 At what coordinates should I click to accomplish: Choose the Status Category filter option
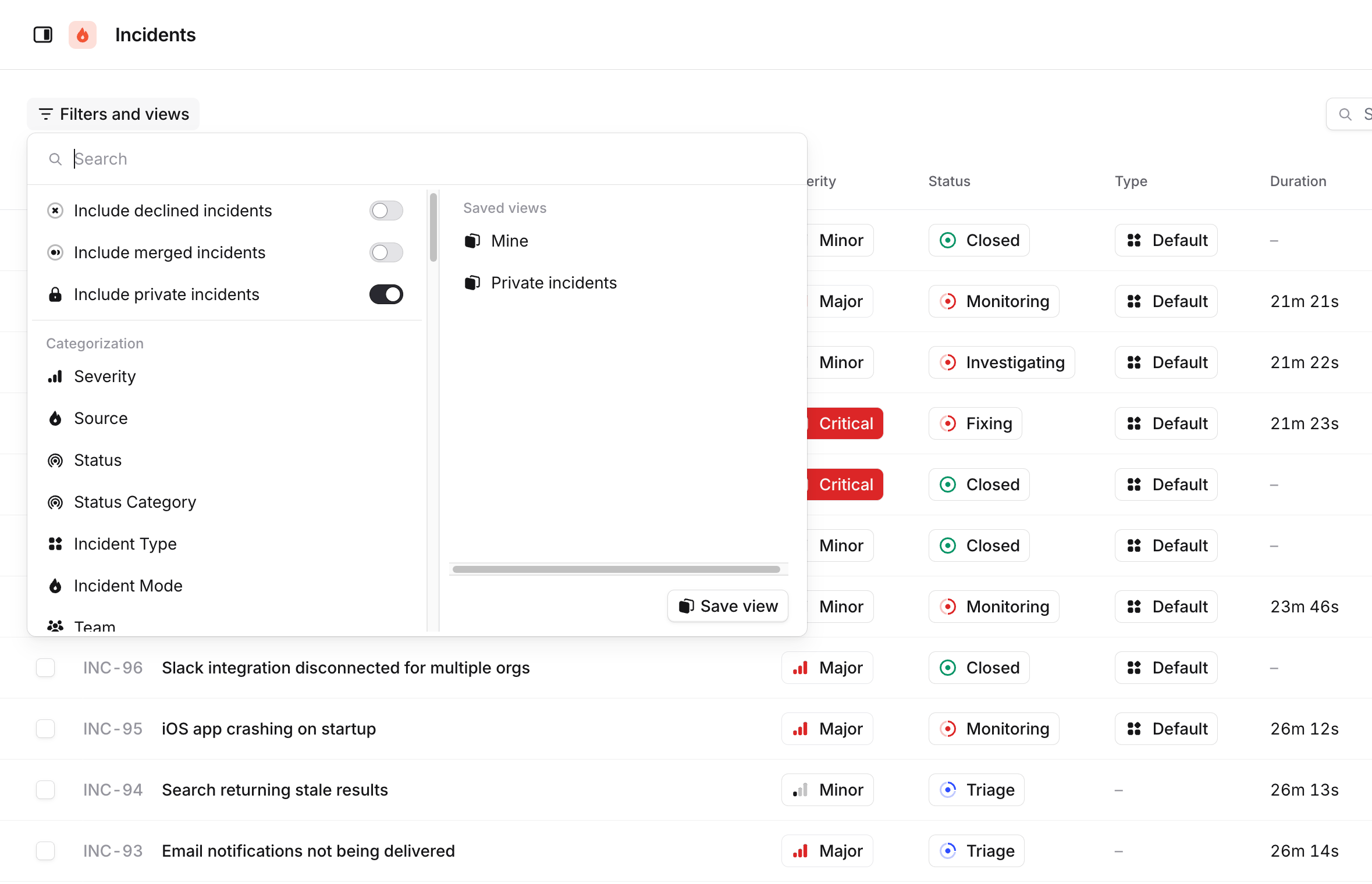(x=227, y=502)
